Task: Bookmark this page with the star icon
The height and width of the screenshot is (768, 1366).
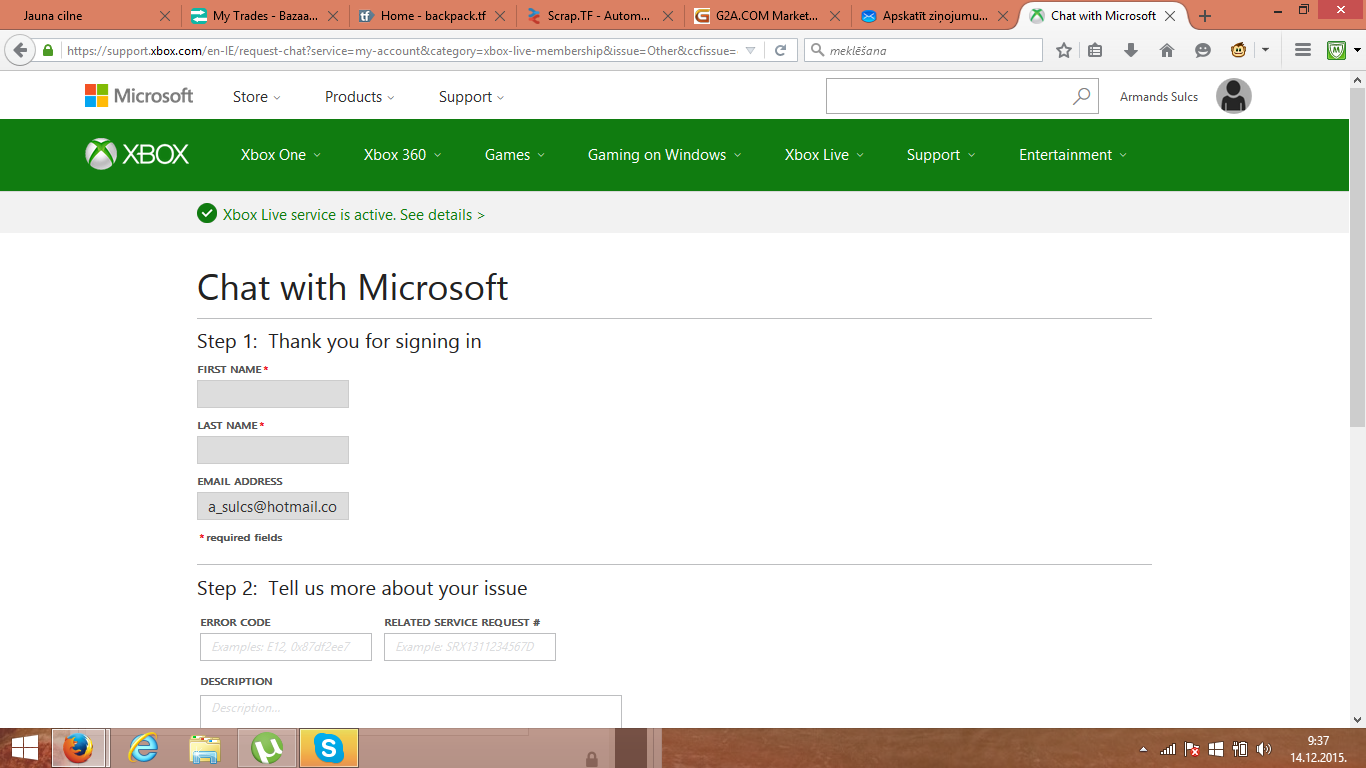Action: [1064, 50]
